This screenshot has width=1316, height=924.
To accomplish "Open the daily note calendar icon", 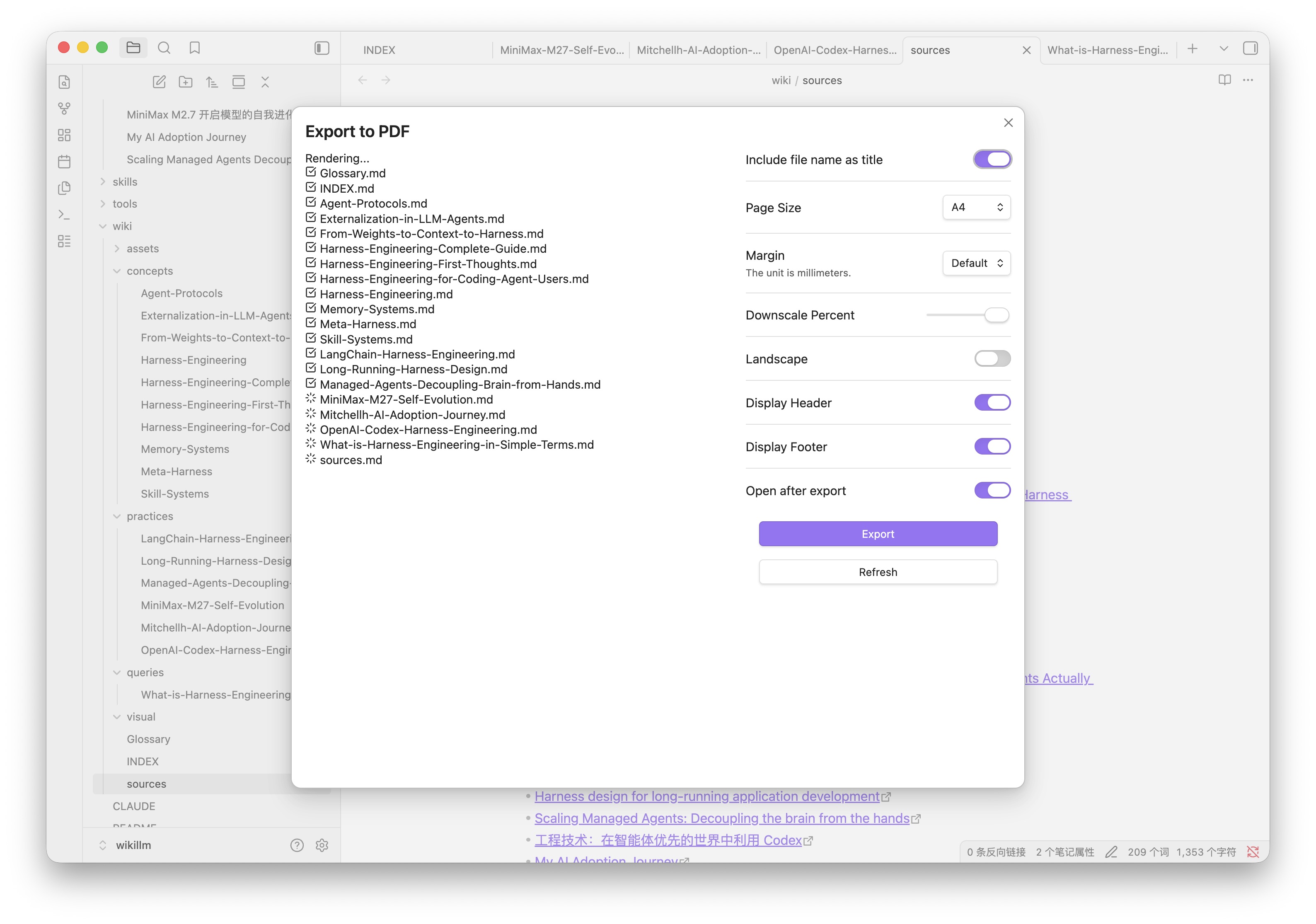I will coord(64,162).
